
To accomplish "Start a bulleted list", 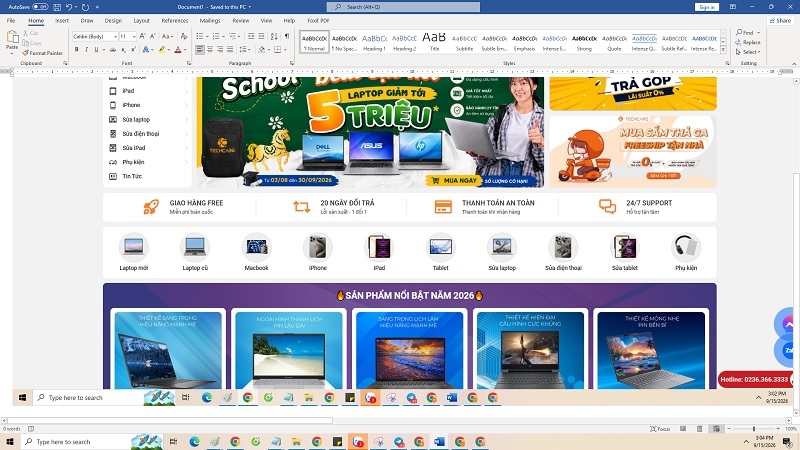I will click(199, 36).
